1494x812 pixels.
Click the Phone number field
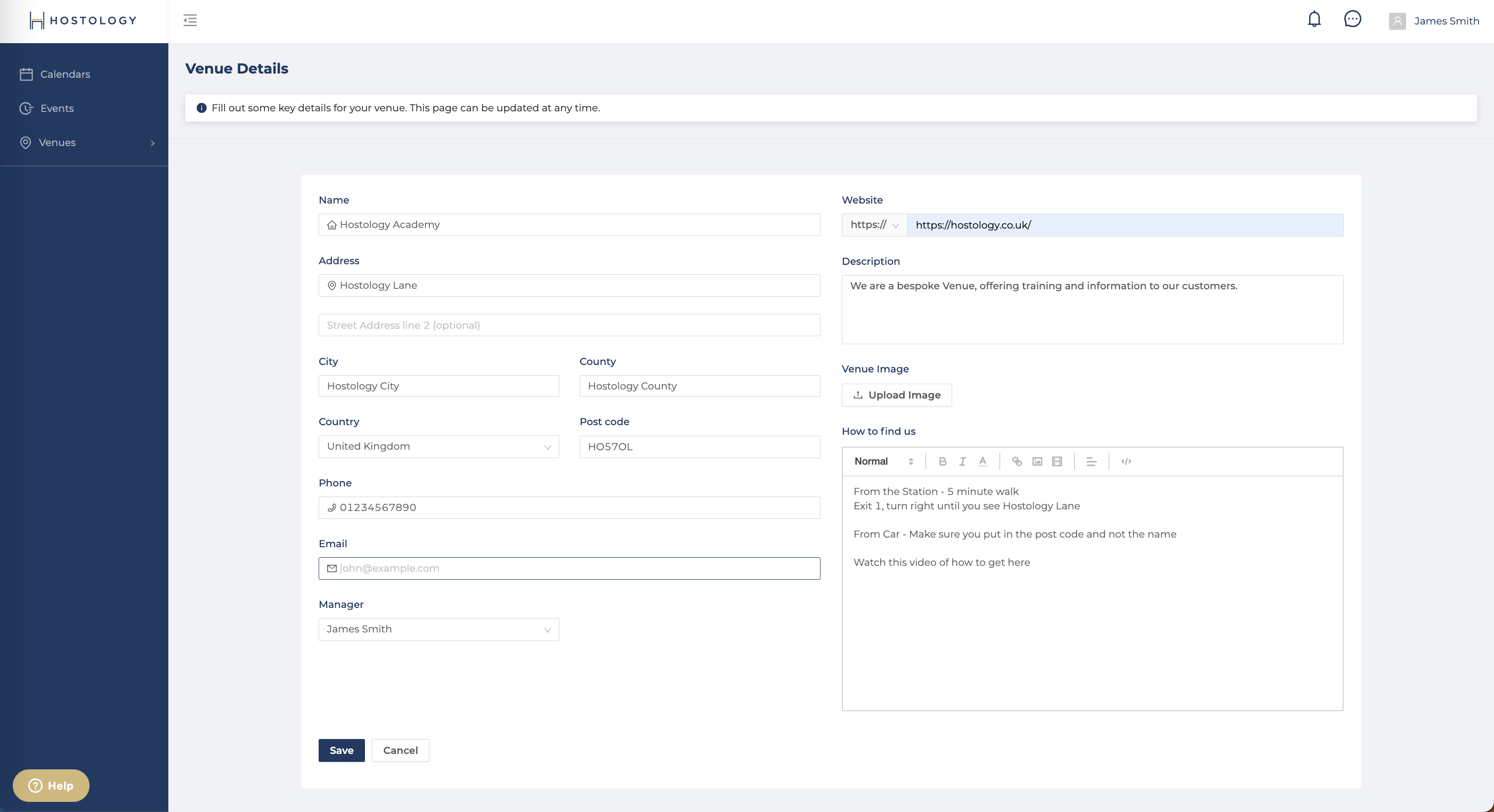[569, 507]
